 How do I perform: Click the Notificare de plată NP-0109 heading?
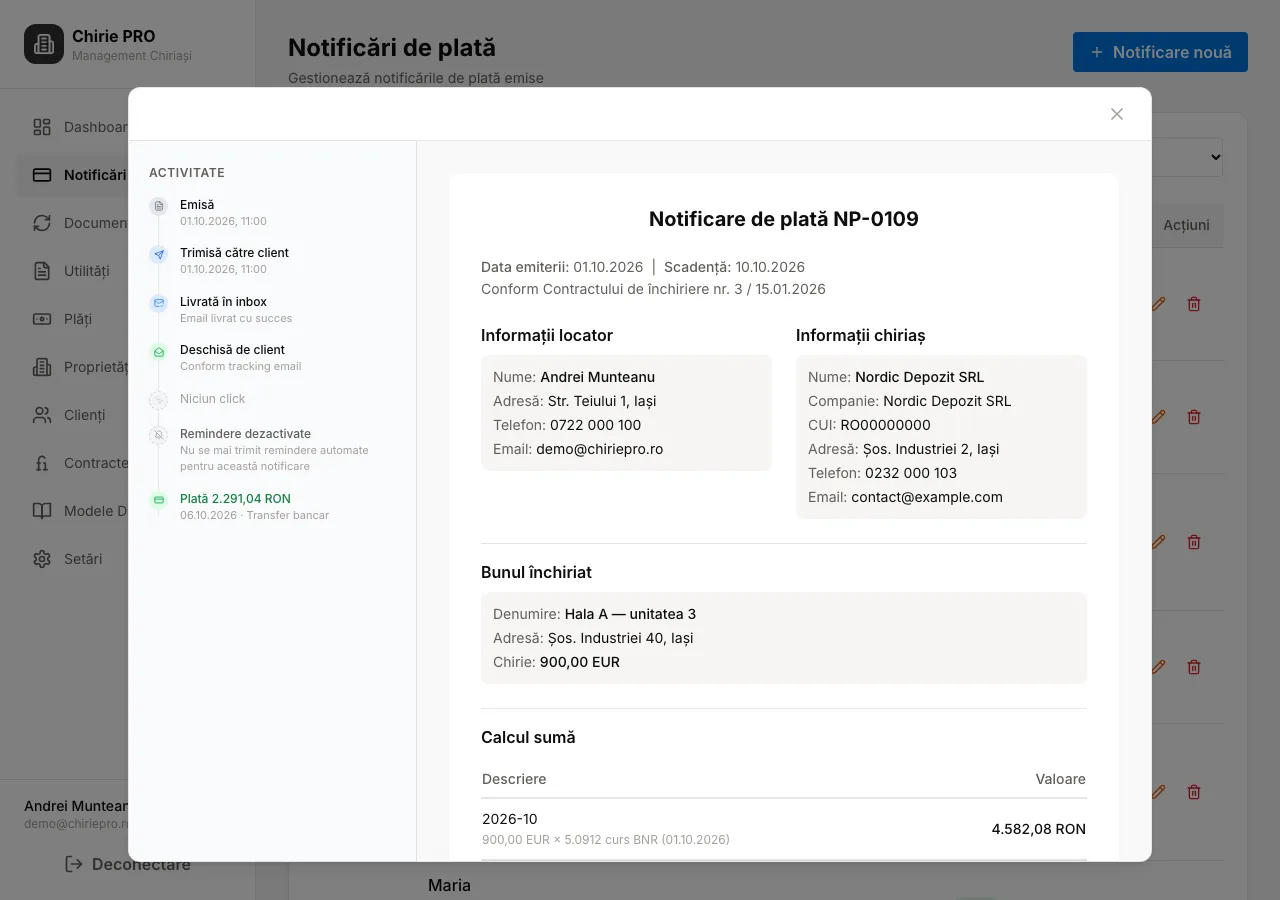click(784, 219)
